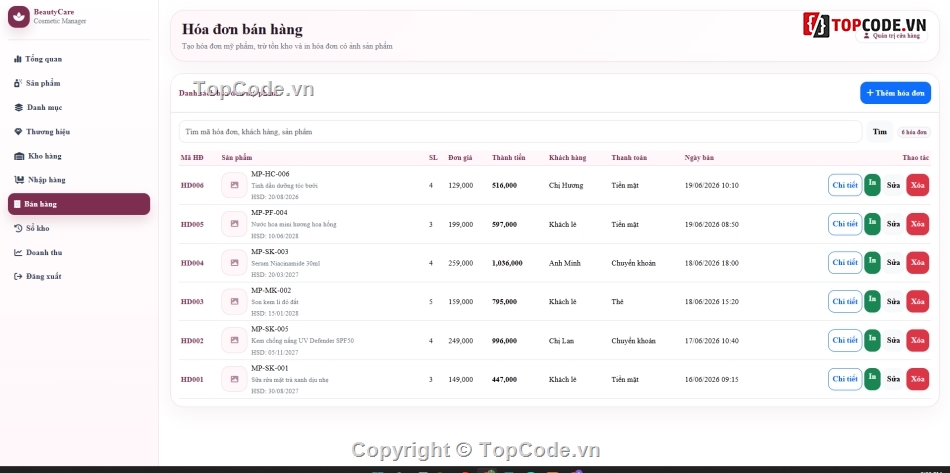Print invoice HD003 with In button
950x473 pixels.
click(x=872, y=302)
